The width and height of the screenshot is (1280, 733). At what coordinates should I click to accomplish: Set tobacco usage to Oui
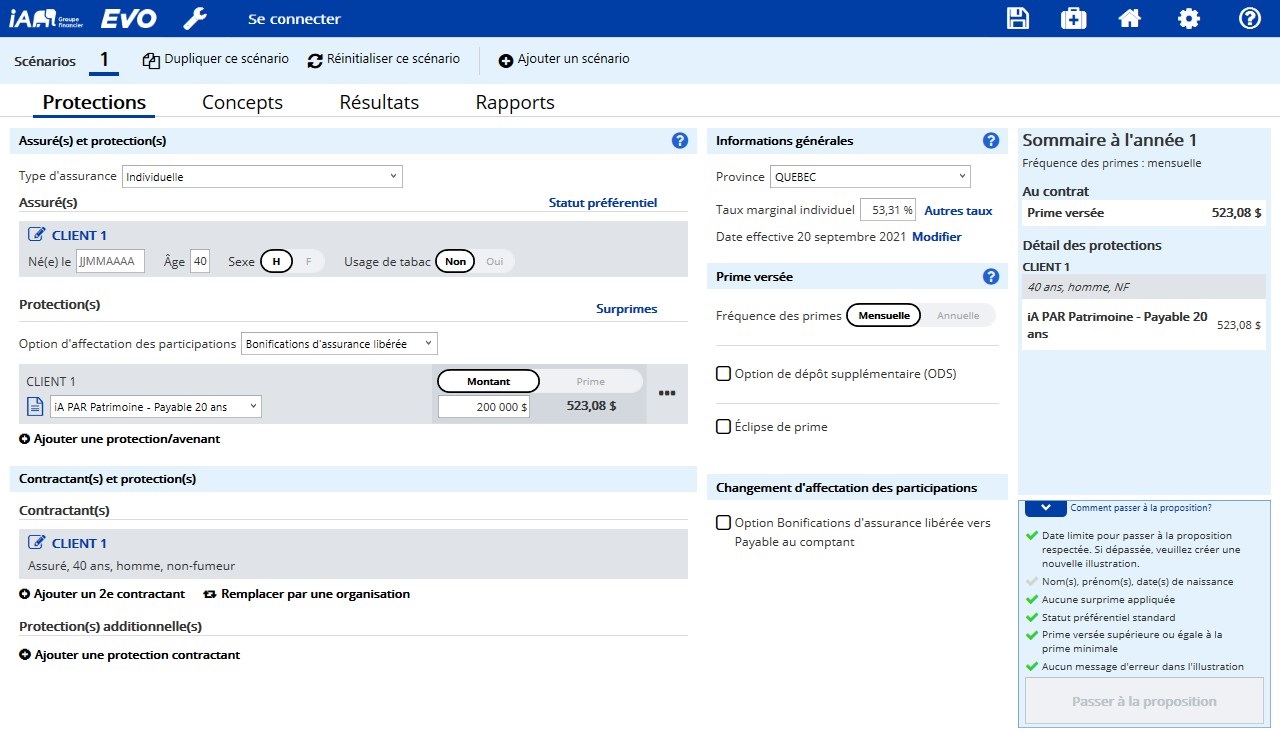(494, 262)
